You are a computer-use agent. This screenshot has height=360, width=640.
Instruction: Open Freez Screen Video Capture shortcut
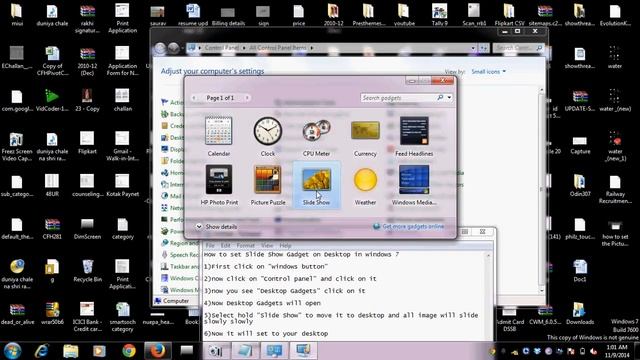pyautogui.click(x=16, y=147)
